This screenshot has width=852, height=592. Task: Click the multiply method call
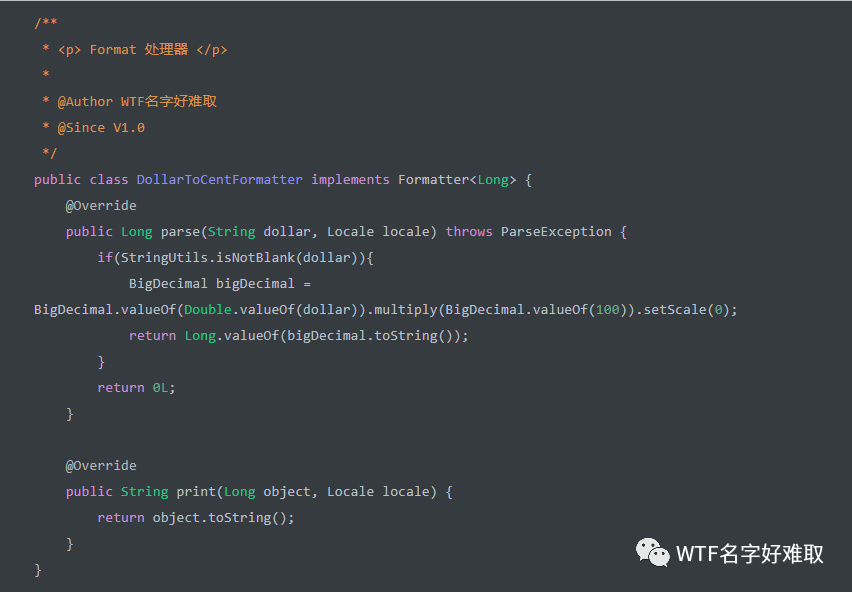click(406, 310)
